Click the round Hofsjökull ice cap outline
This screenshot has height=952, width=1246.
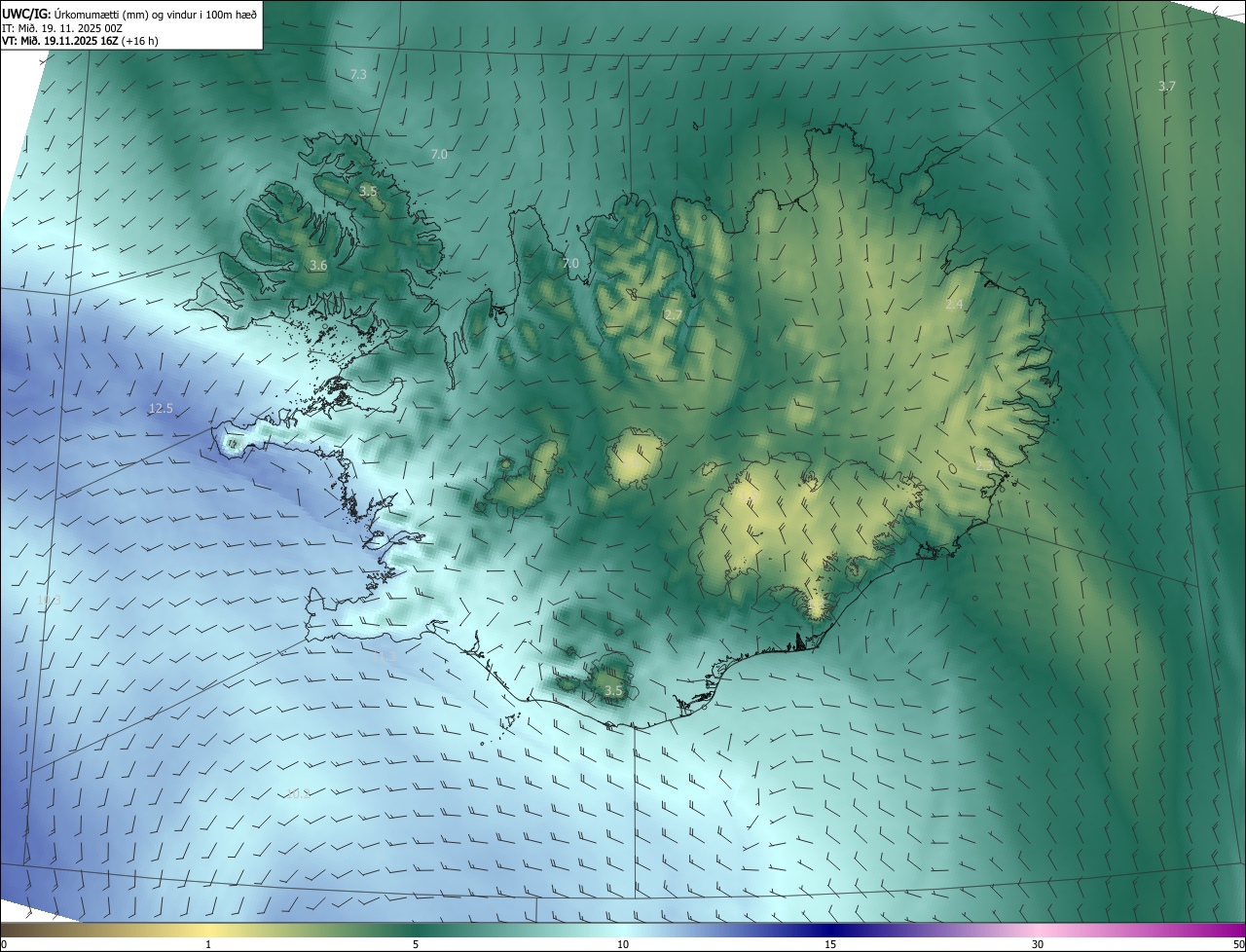[635, 458]
